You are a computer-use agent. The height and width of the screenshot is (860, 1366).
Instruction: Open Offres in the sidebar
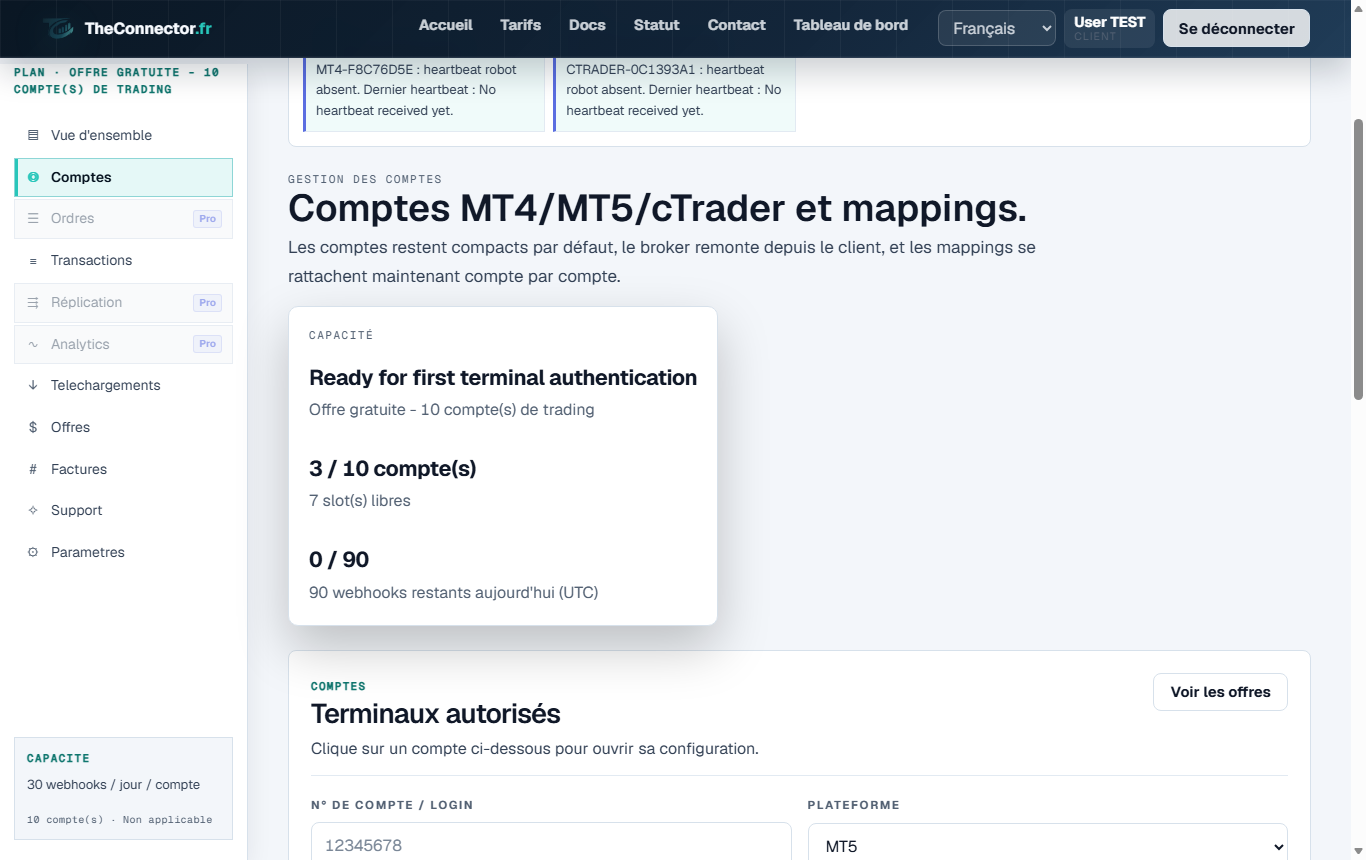pos(124,427)
